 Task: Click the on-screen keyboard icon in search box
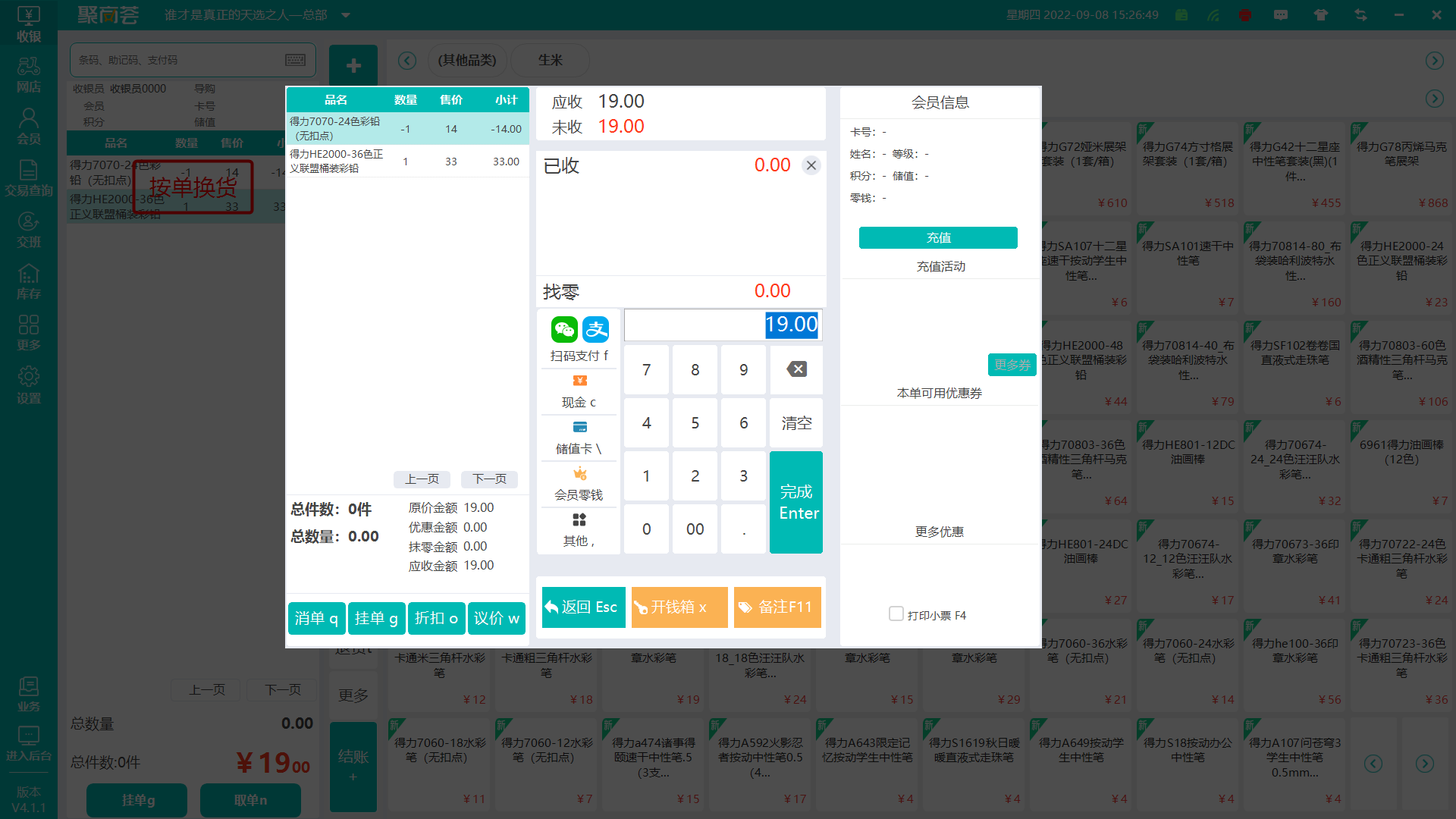pyautogui.click(x=296, y=60)
